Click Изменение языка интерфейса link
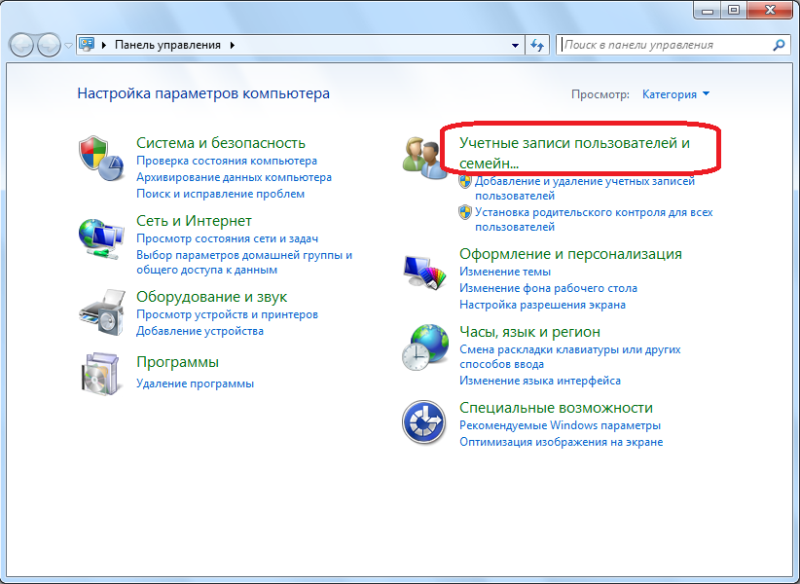Image resolution: width=800 pixels, height=584 pixels. [540, 380]
